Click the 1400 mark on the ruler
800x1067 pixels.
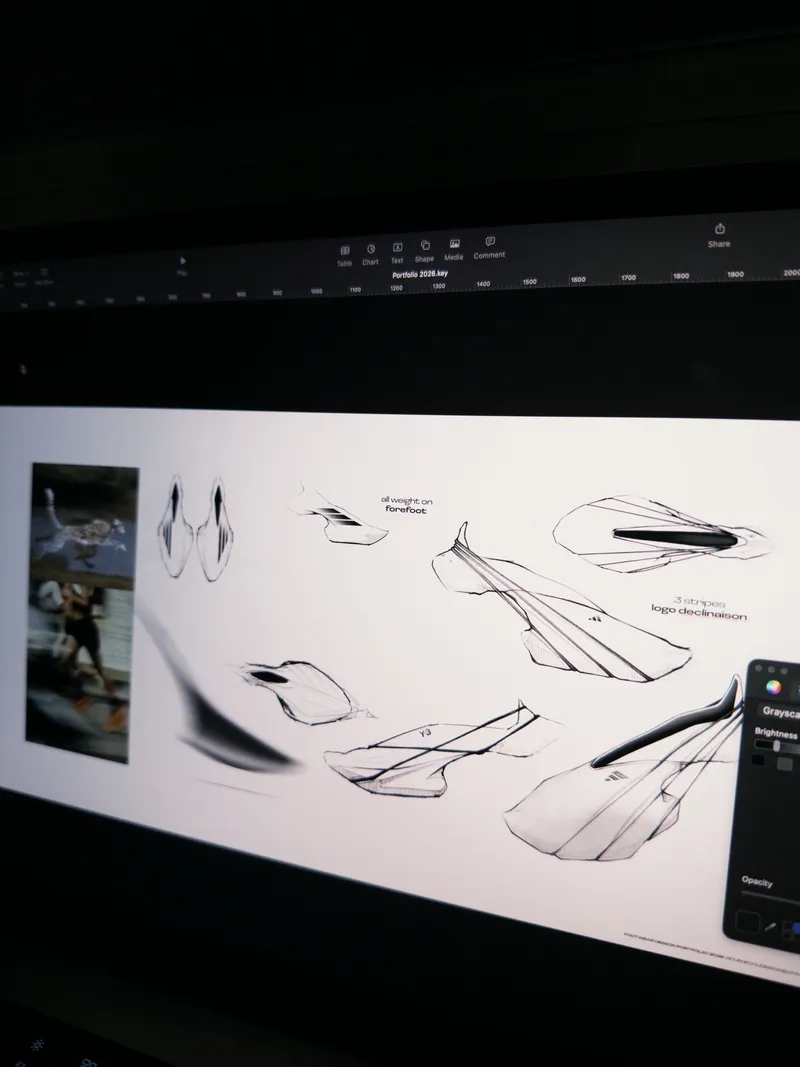point(483,284)
